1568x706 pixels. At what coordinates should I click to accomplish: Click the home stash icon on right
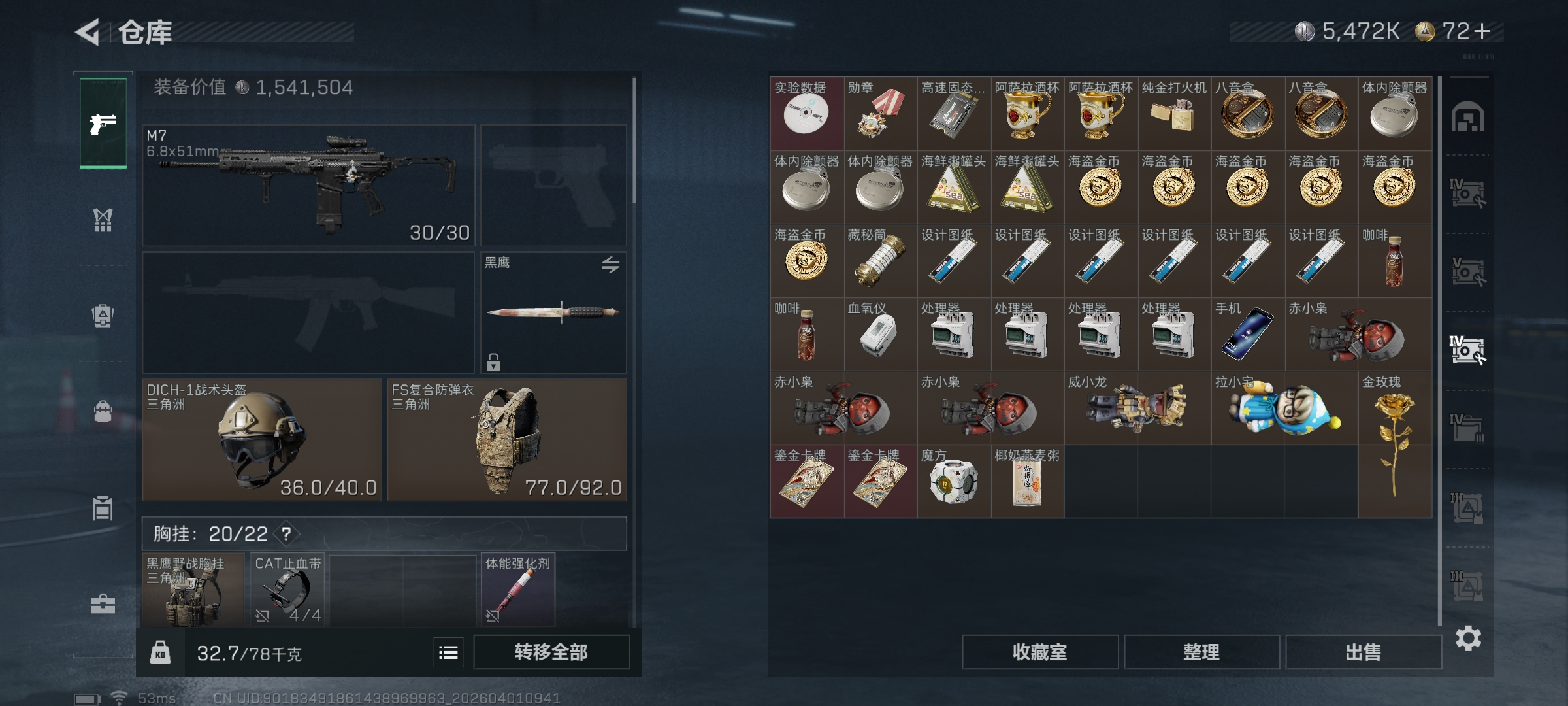point(1468,117)
